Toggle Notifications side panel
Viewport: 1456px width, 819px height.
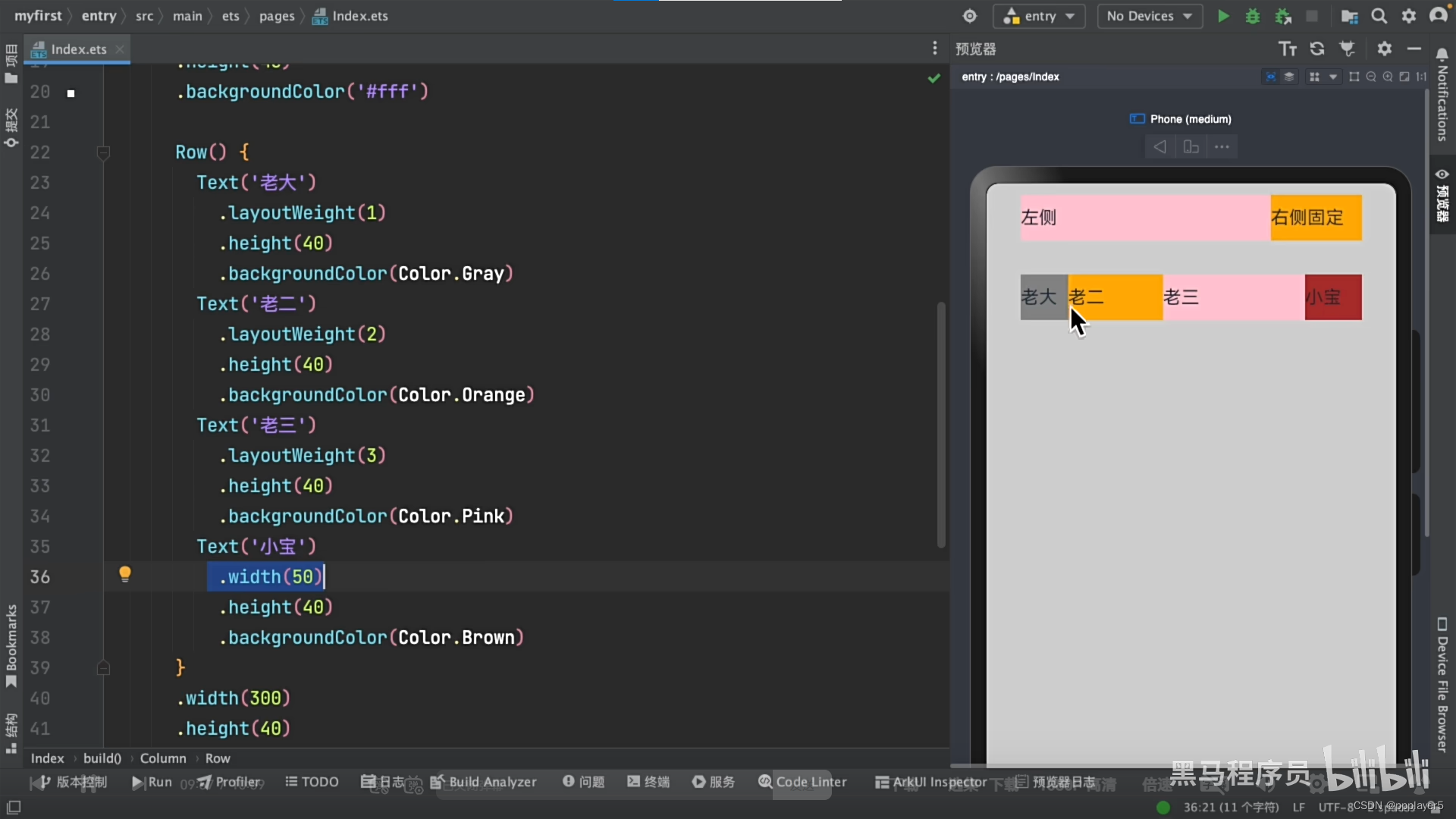click(1442, 95)
